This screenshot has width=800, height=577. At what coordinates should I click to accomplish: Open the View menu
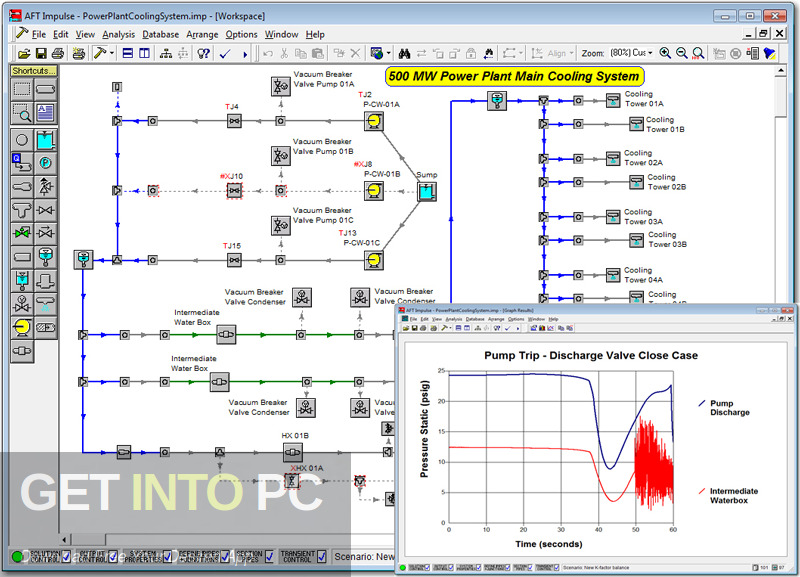pyautogui.click(x=85, y=34)
